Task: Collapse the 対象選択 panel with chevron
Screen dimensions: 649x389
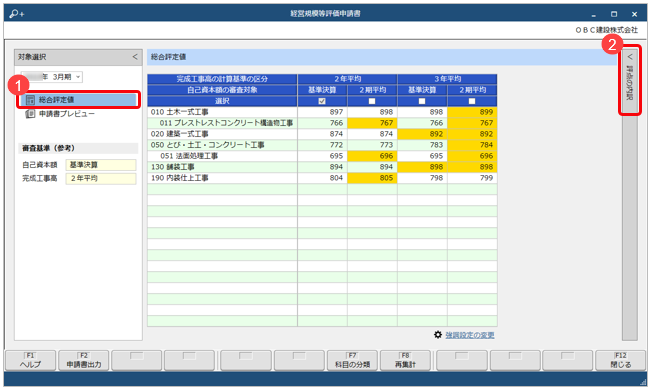Action: [135, 57]
